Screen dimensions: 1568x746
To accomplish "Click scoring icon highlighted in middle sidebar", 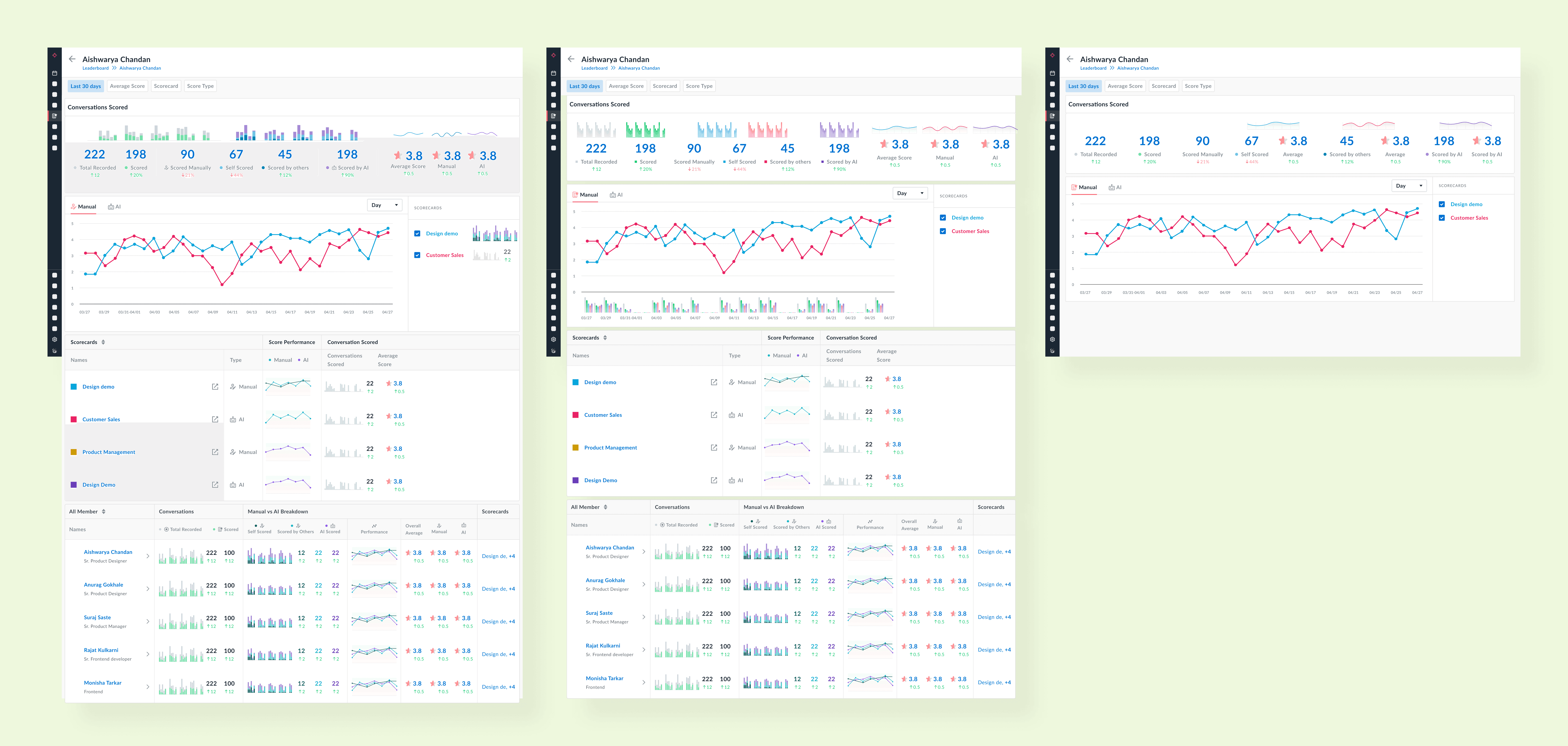I will coord(553,116).
